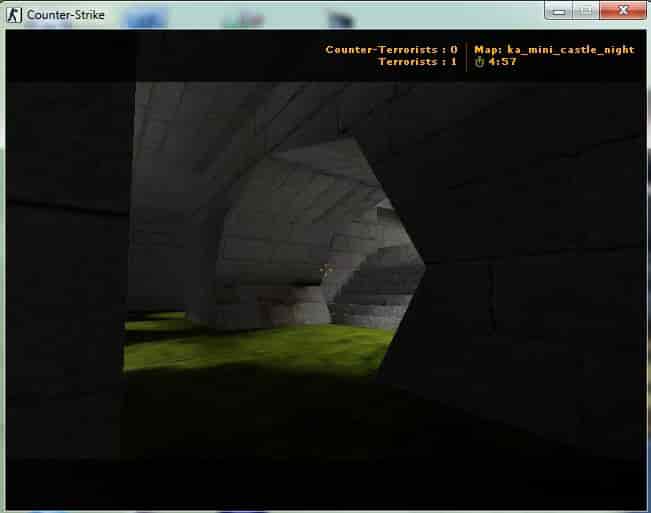Click the vertical divider between score and map
This screenshot has width=651, height=513.
click(x=466, y=56)
